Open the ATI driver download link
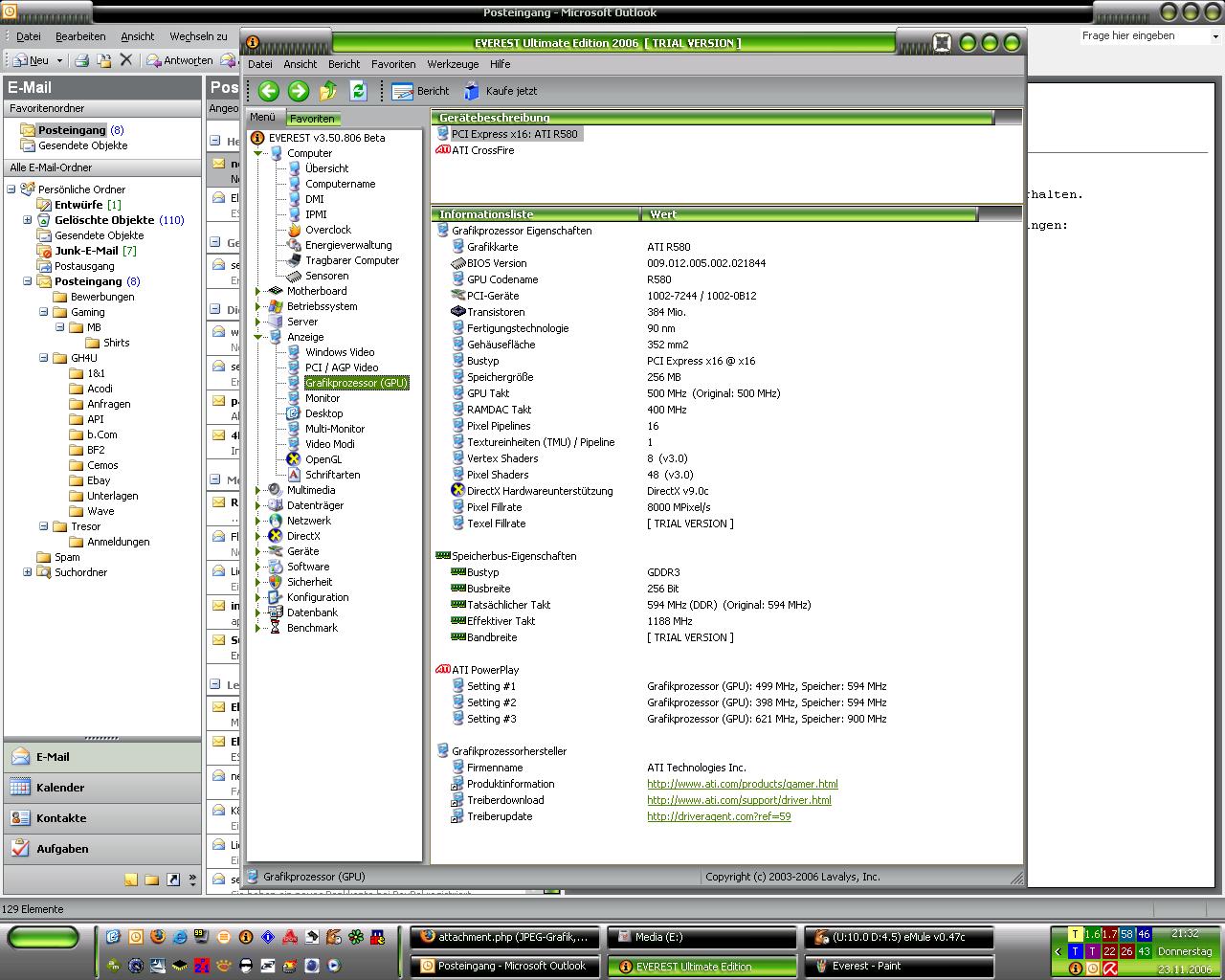The image size is (1225, 980). point(739,800)
